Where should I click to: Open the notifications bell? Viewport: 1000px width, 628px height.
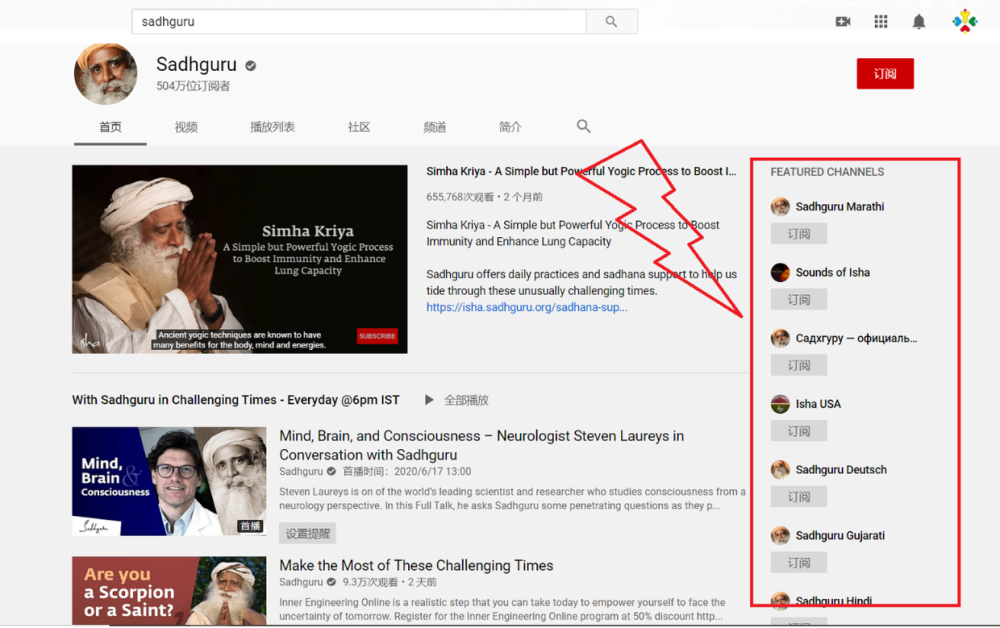pos(918,22)
